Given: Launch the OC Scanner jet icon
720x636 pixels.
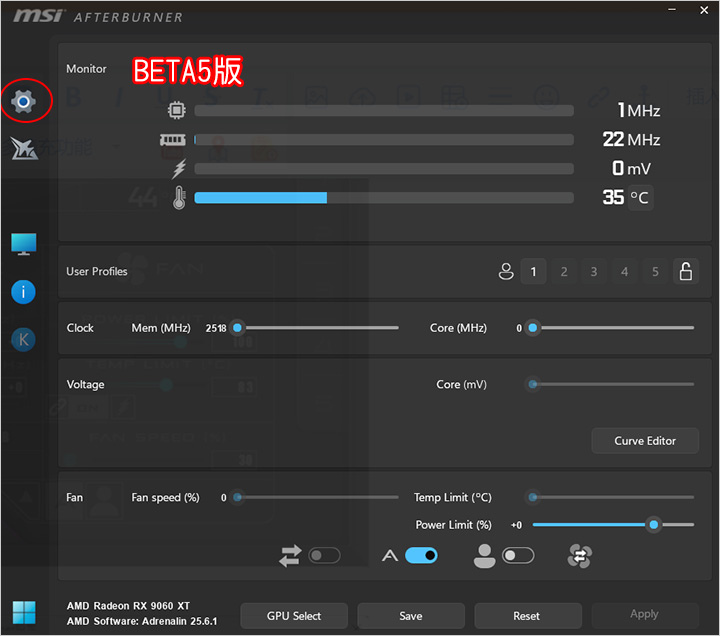Looking at the screenshot, I should [24, 148].
